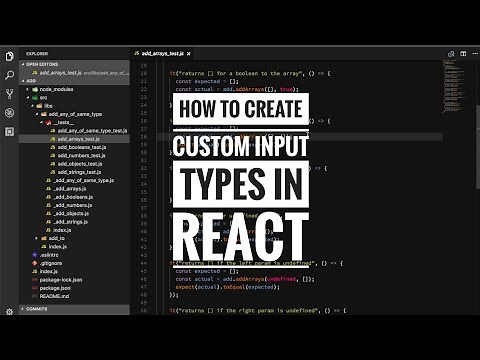Open add_strings_test.js file
The width and height of the screenshot is (480, 360).
coord(74,172)
